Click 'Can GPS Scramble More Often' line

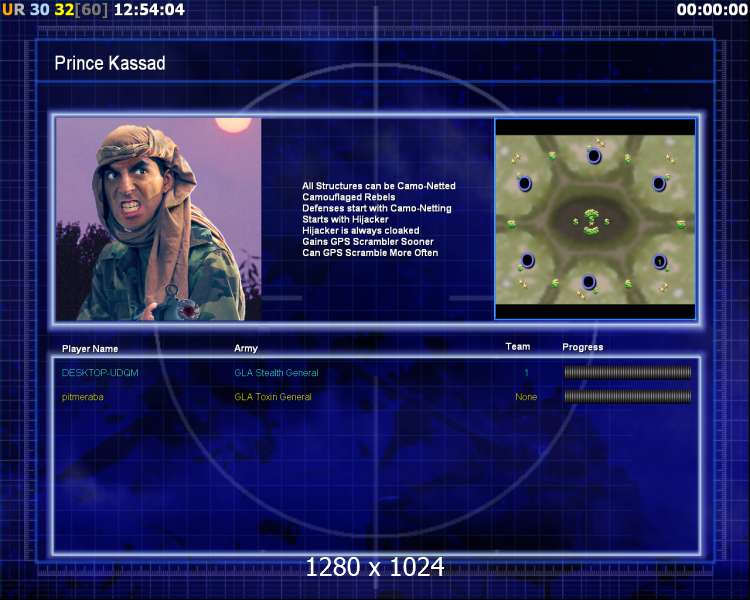370,253
